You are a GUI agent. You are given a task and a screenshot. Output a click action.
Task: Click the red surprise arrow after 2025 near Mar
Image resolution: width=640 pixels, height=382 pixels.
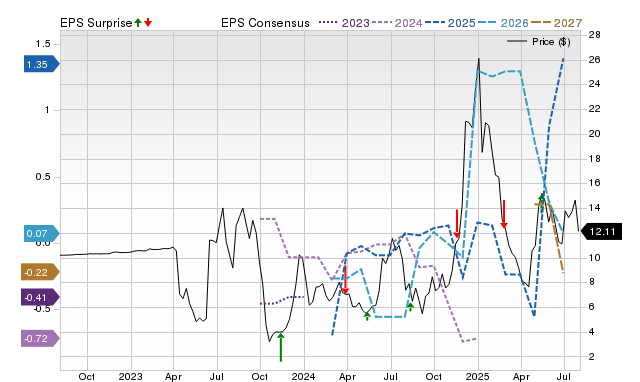click(504, 214)
